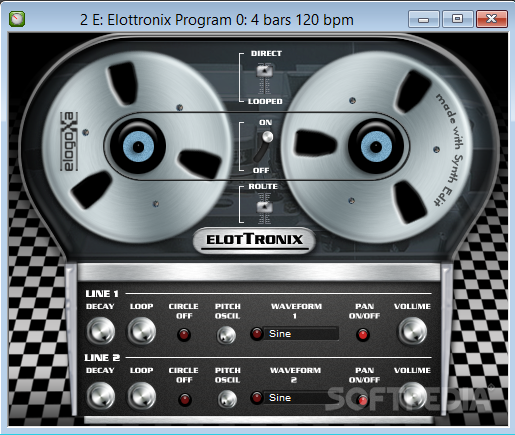Screen dimensions: 515x435
Task: Click the ElotTronix logo plate
Action: (254, 240)
